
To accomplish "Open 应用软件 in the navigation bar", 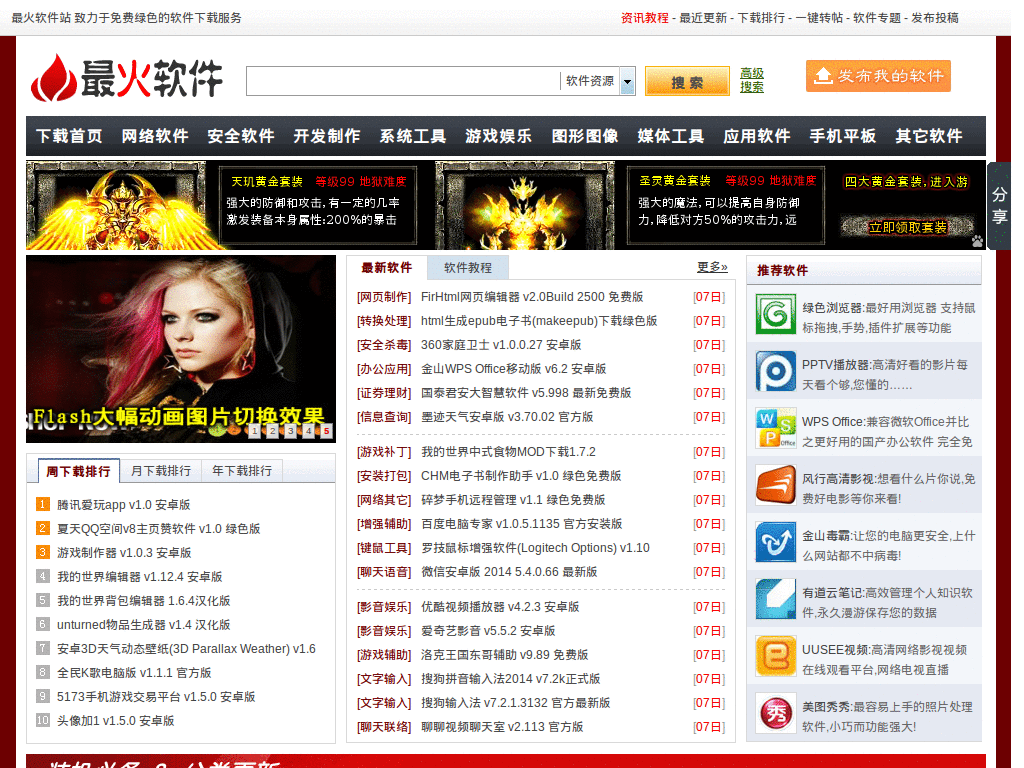I will pyautogui.click(x=756, y=136).
